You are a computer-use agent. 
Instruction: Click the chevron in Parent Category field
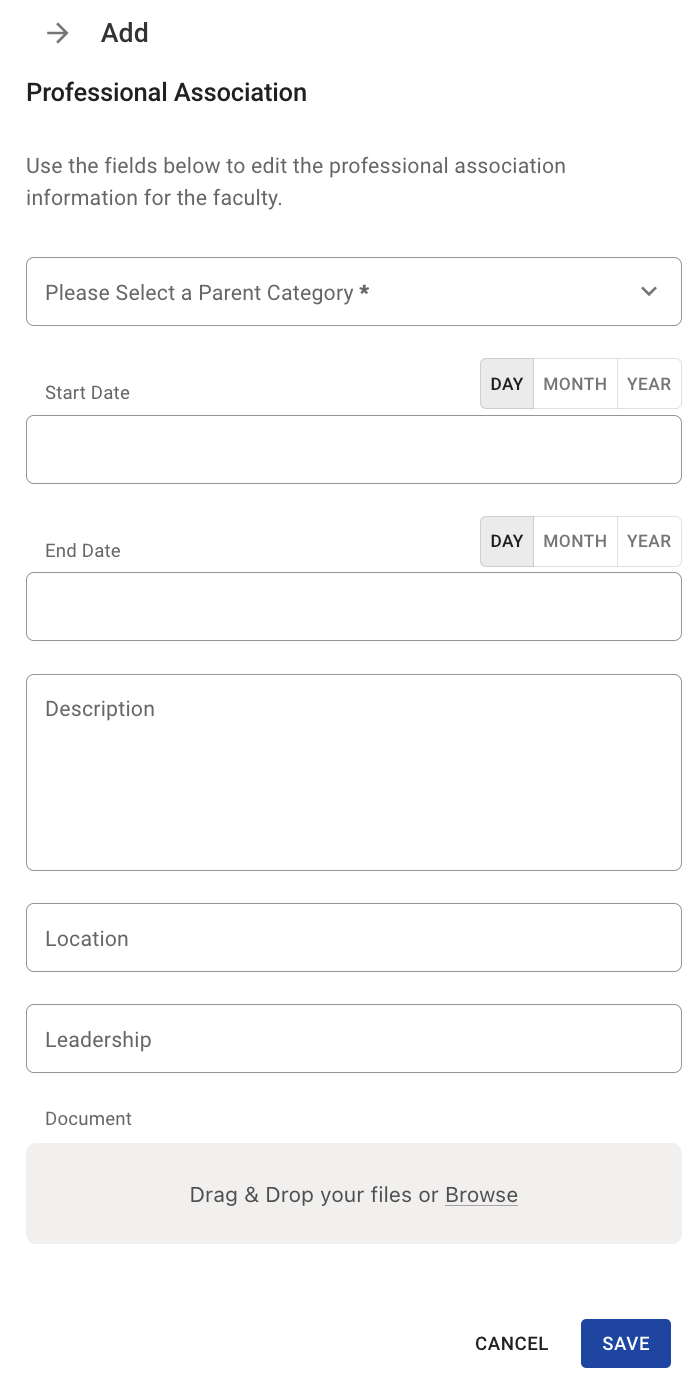coord(649,291)
